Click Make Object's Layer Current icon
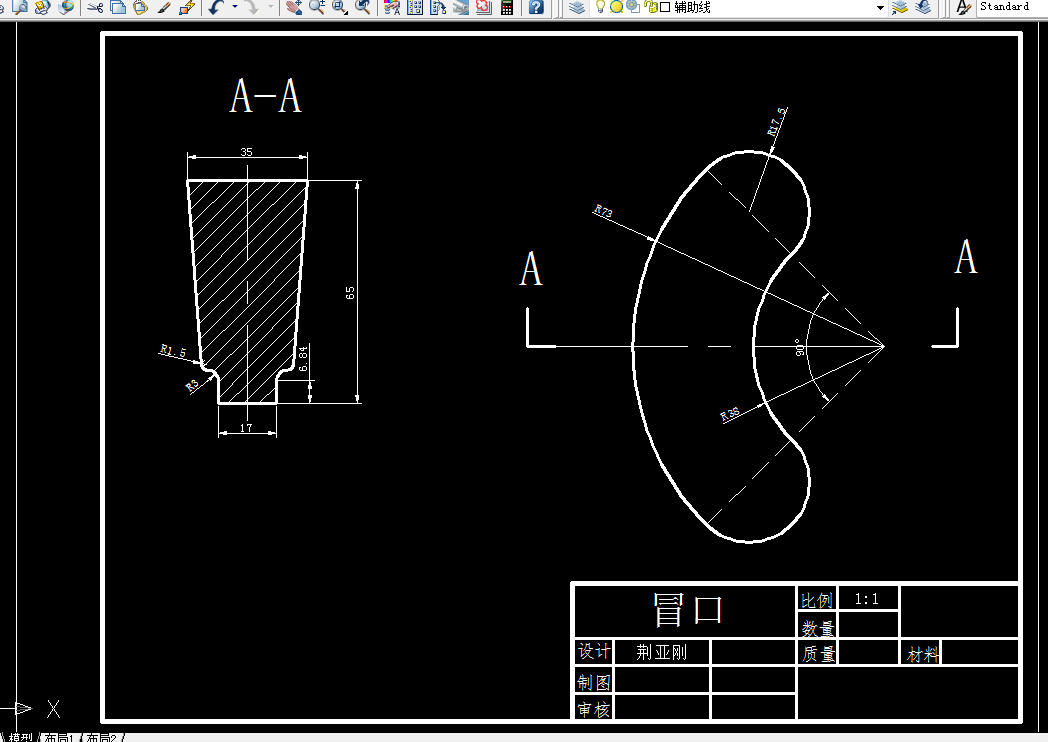Image resolution: width=1048 pixels, height=742 pixels. pyautogui.click(x=900, y=7)
